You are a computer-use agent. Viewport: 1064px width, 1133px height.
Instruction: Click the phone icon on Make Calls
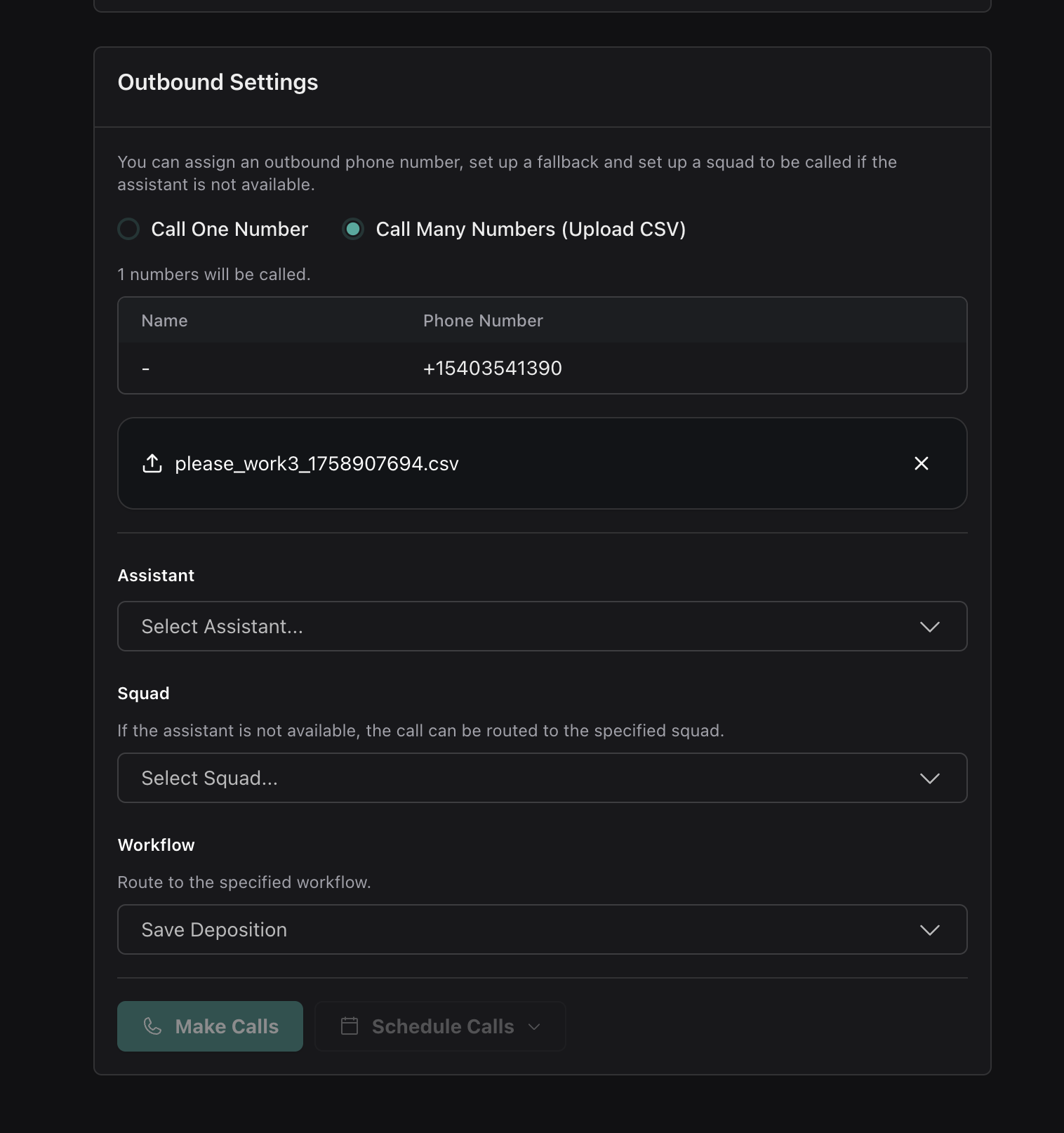pyautogui.click(x=152, y=1026)
